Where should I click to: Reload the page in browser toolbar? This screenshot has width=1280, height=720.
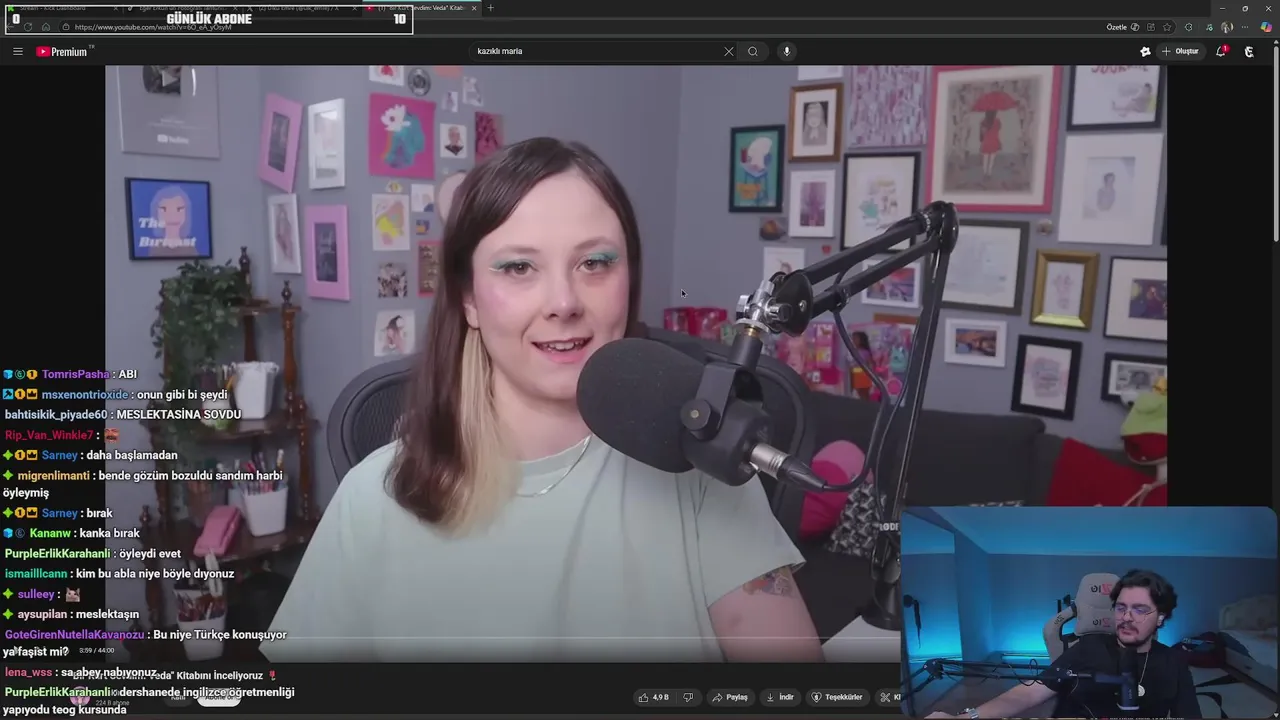point(28,27)
